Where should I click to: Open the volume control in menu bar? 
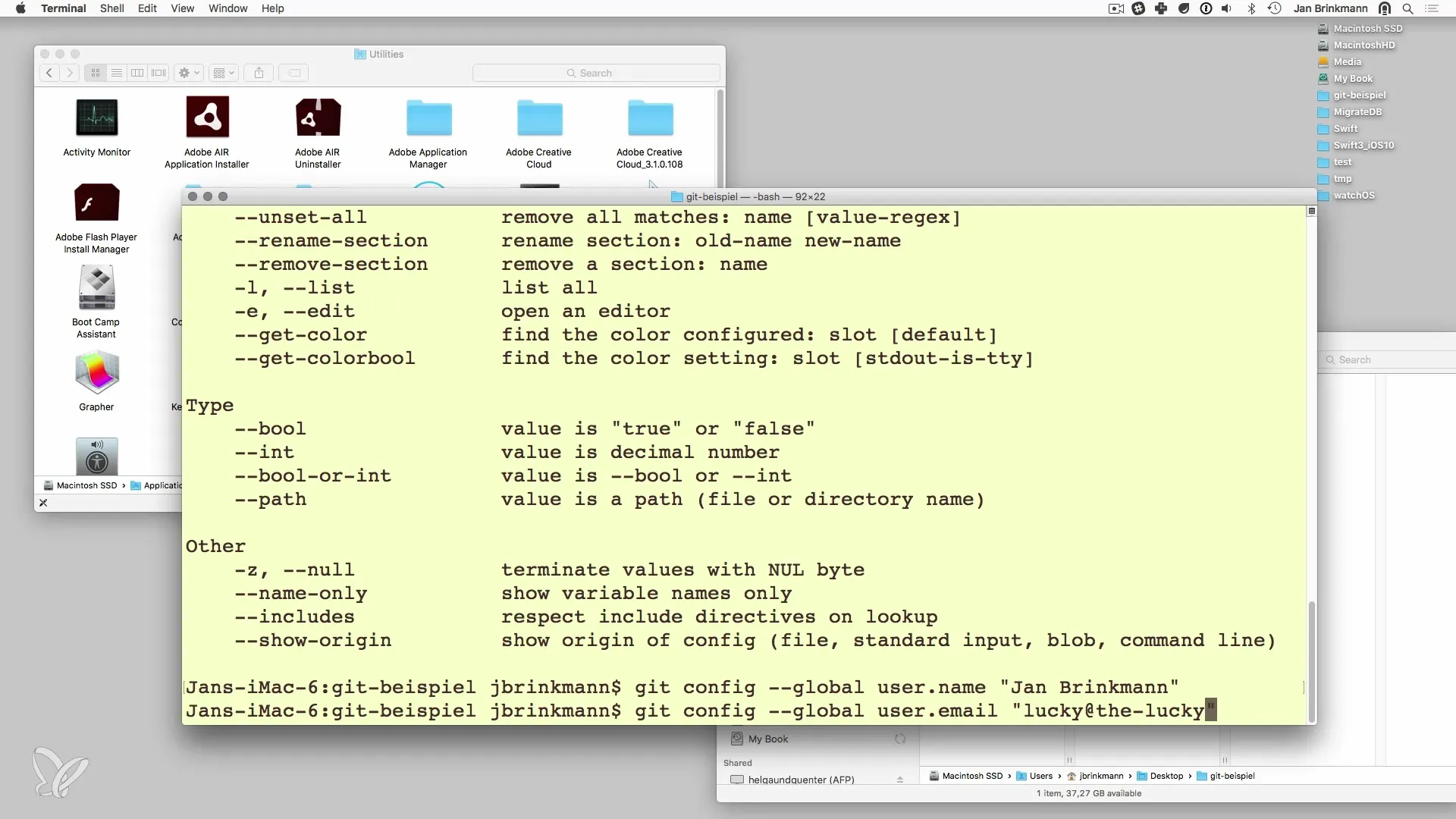click(1227, 8)
